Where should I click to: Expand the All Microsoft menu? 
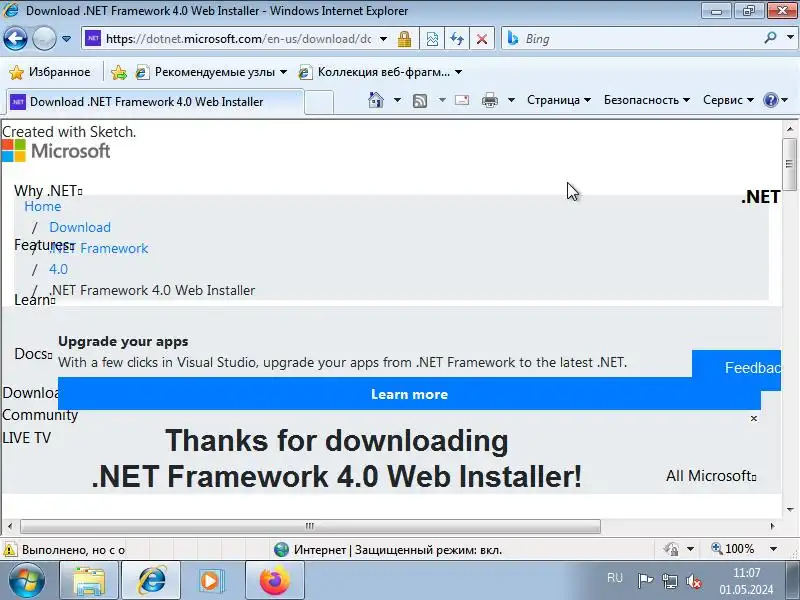(711, 476)
